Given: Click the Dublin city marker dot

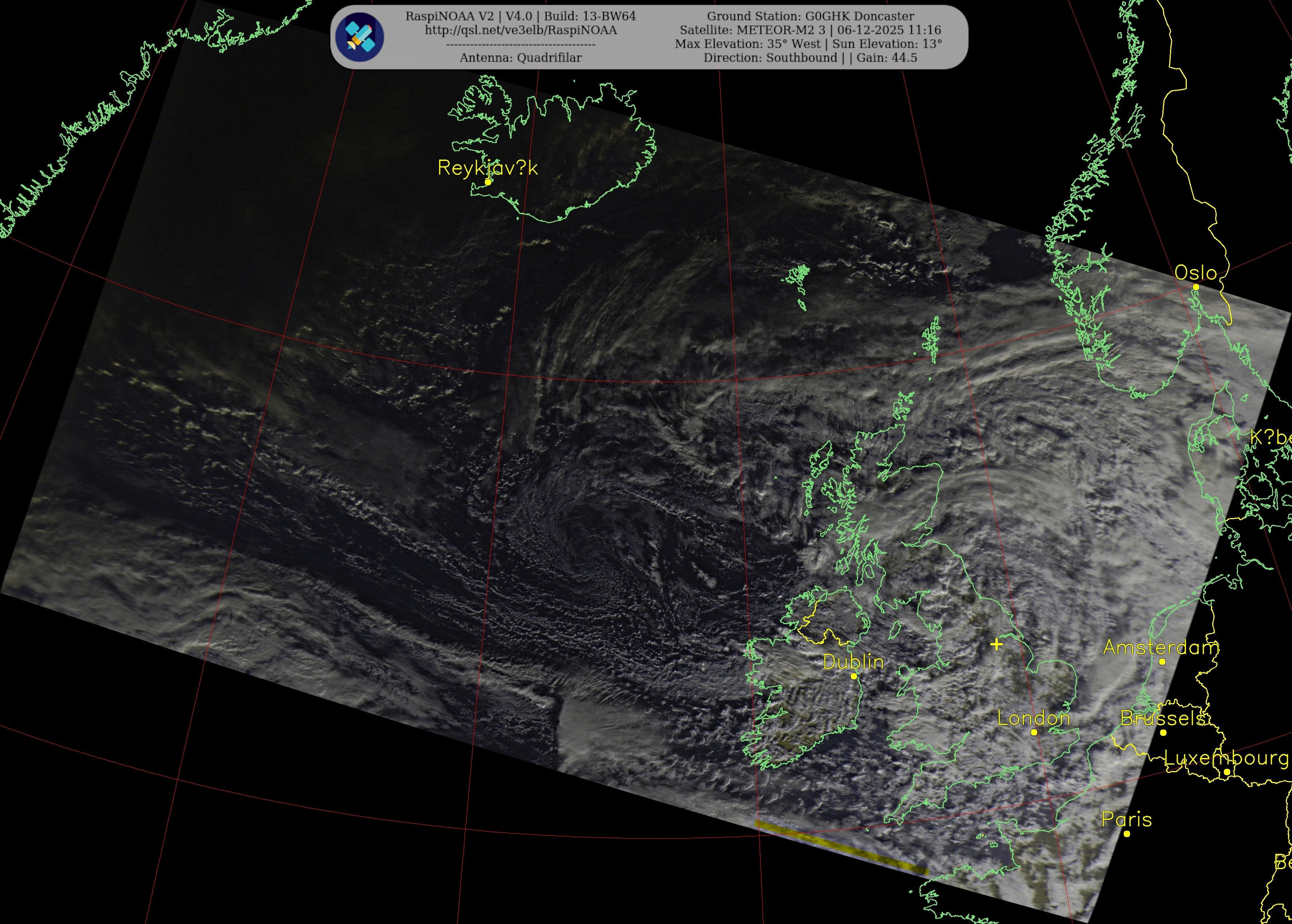Looking at the screenshot, I should [853, 676].
